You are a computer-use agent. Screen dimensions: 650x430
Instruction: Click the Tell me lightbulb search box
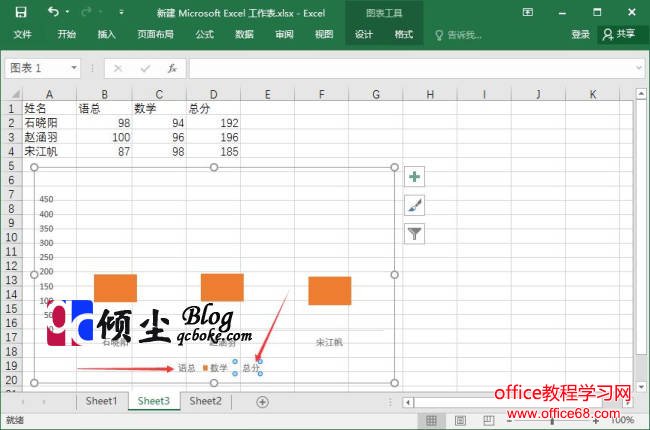tap(458, 35)
